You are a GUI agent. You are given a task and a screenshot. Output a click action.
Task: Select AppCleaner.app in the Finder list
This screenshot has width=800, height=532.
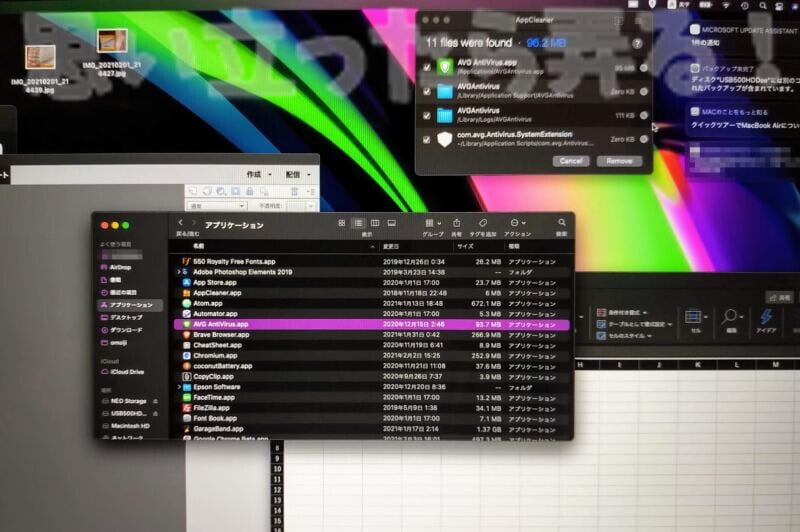(x=371, y=293)
